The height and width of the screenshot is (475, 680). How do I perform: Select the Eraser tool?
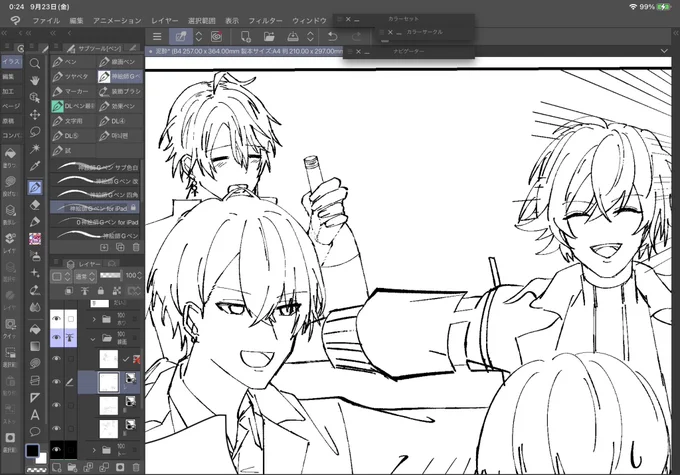(35, 205)
